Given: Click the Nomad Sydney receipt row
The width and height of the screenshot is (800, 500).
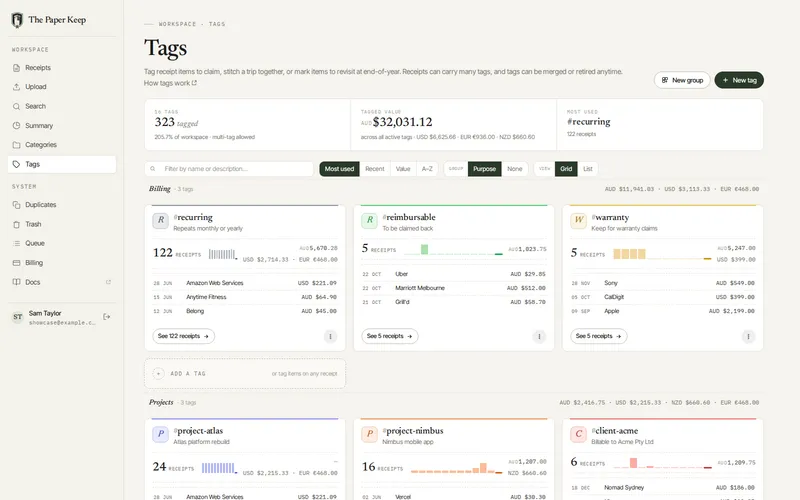Looking at the screenshot, I should [x=663, y=488].
